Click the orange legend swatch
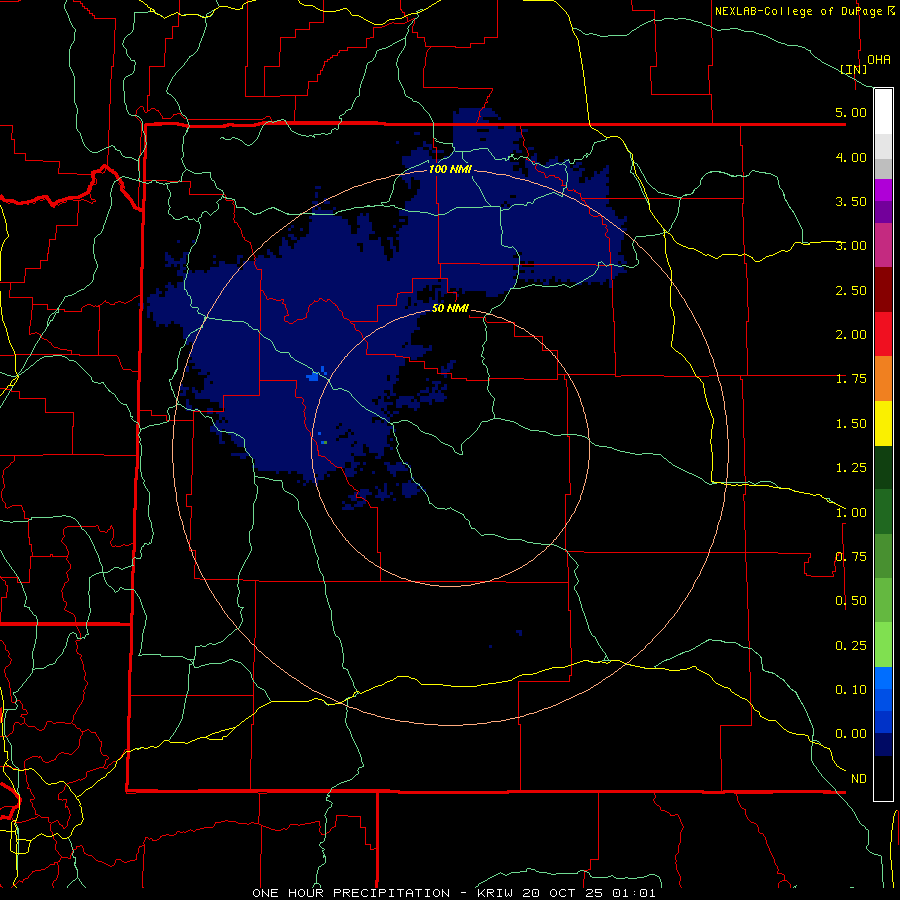This screenshot has width=900, height=900. coord(883,378)
